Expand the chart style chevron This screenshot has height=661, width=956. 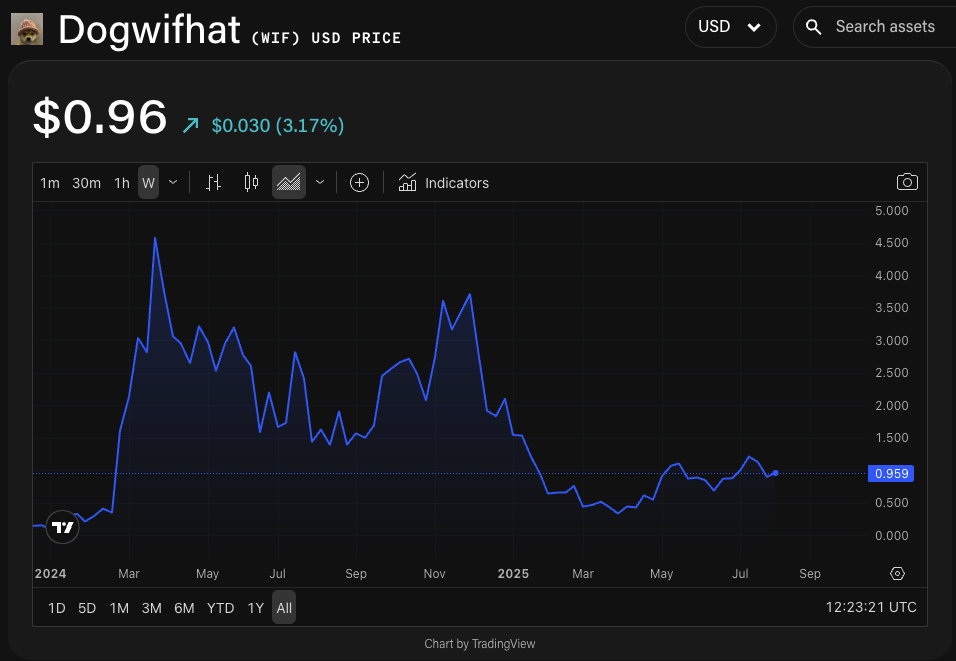[x=319, y=182]
